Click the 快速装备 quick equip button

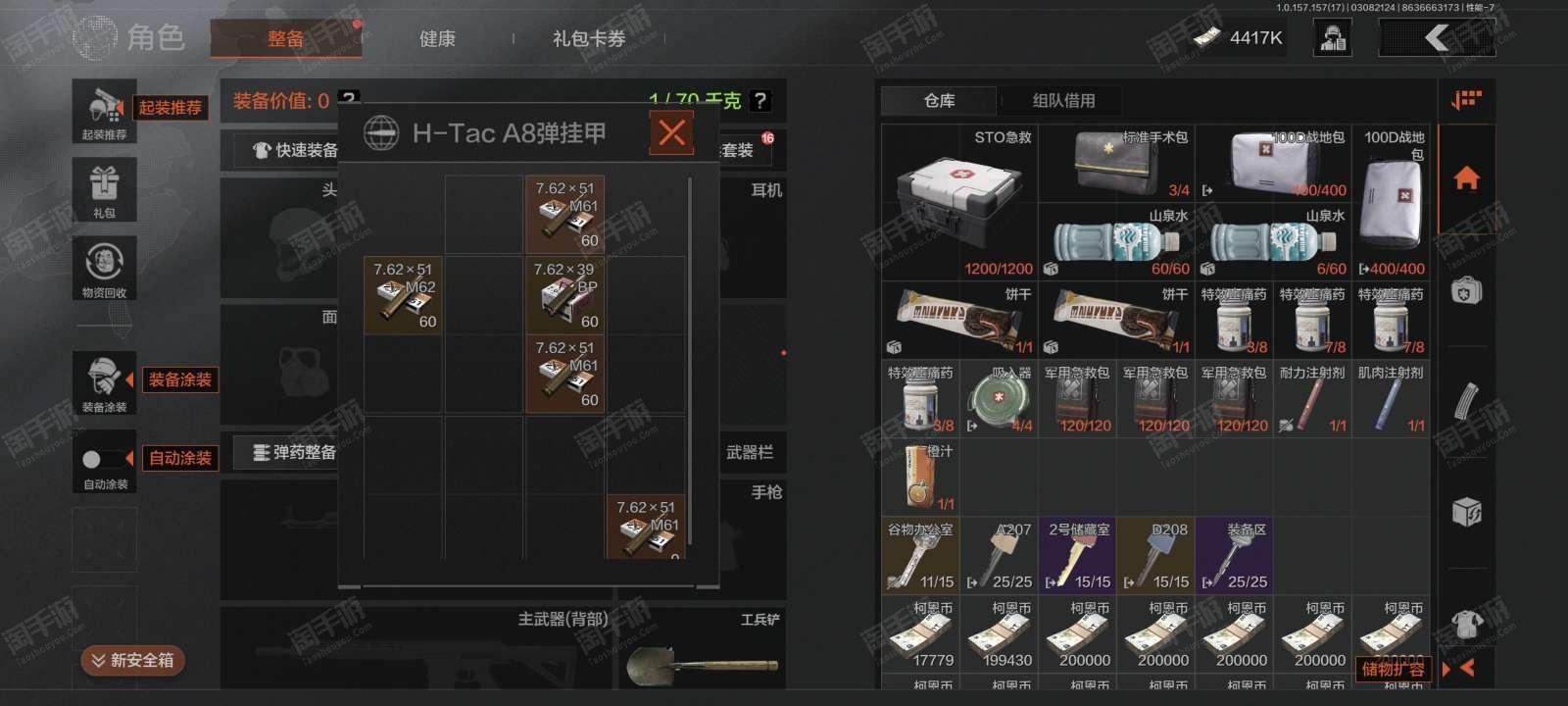[x=294, y=150]
